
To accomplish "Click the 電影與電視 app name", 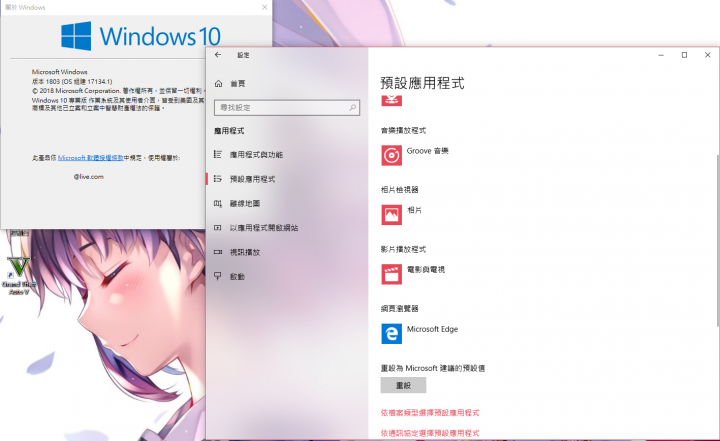I will tap(426, 270).
